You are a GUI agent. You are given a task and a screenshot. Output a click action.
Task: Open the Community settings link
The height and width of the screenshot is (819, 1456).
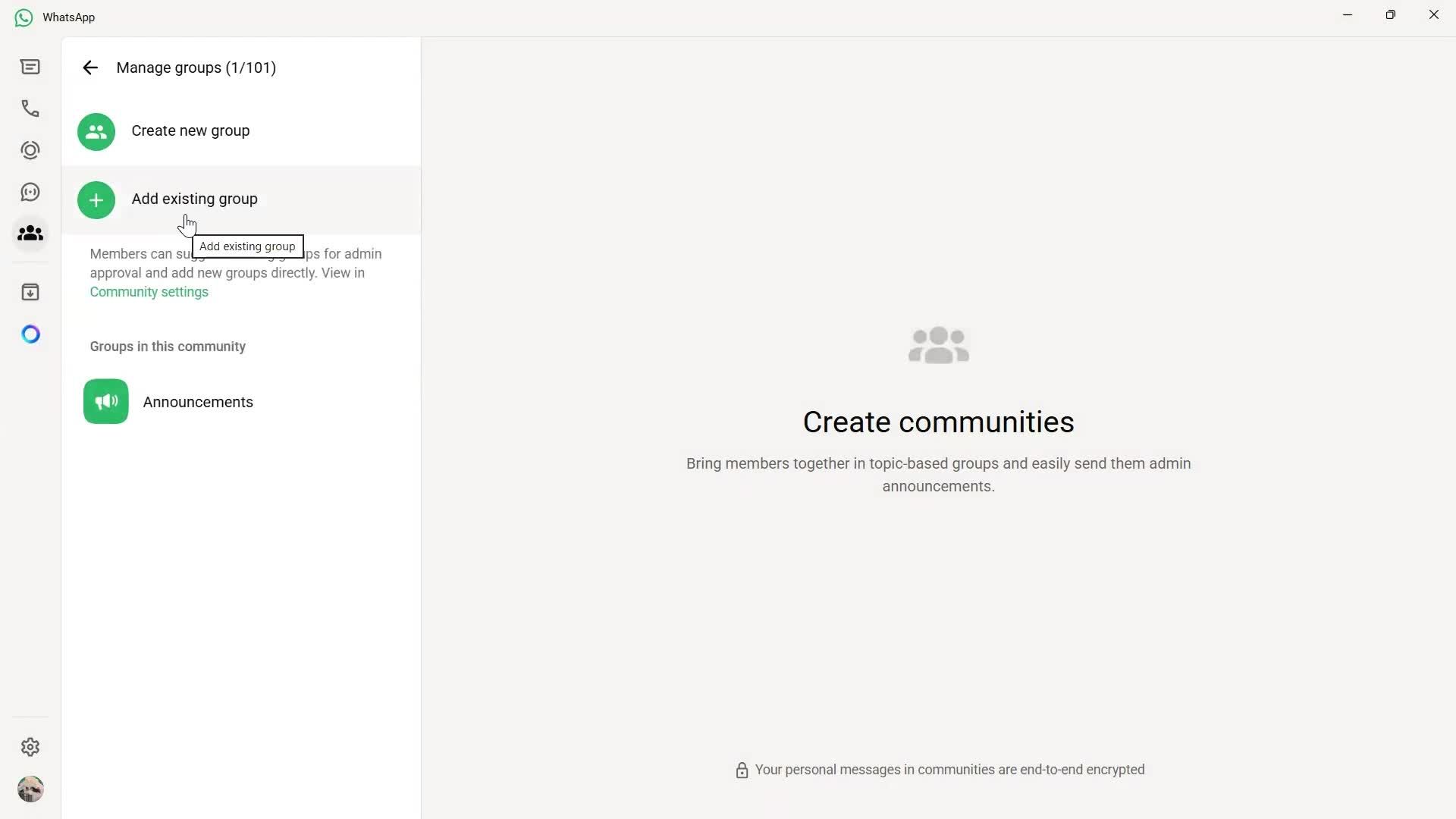coord(149,292)
